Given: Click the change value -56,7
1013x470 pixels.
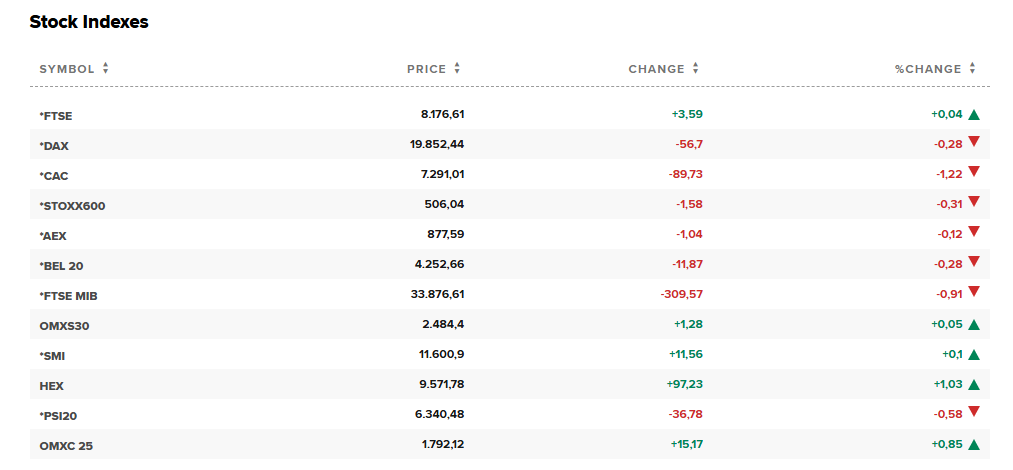Looking at the screenshot, I should click(689, 145).
